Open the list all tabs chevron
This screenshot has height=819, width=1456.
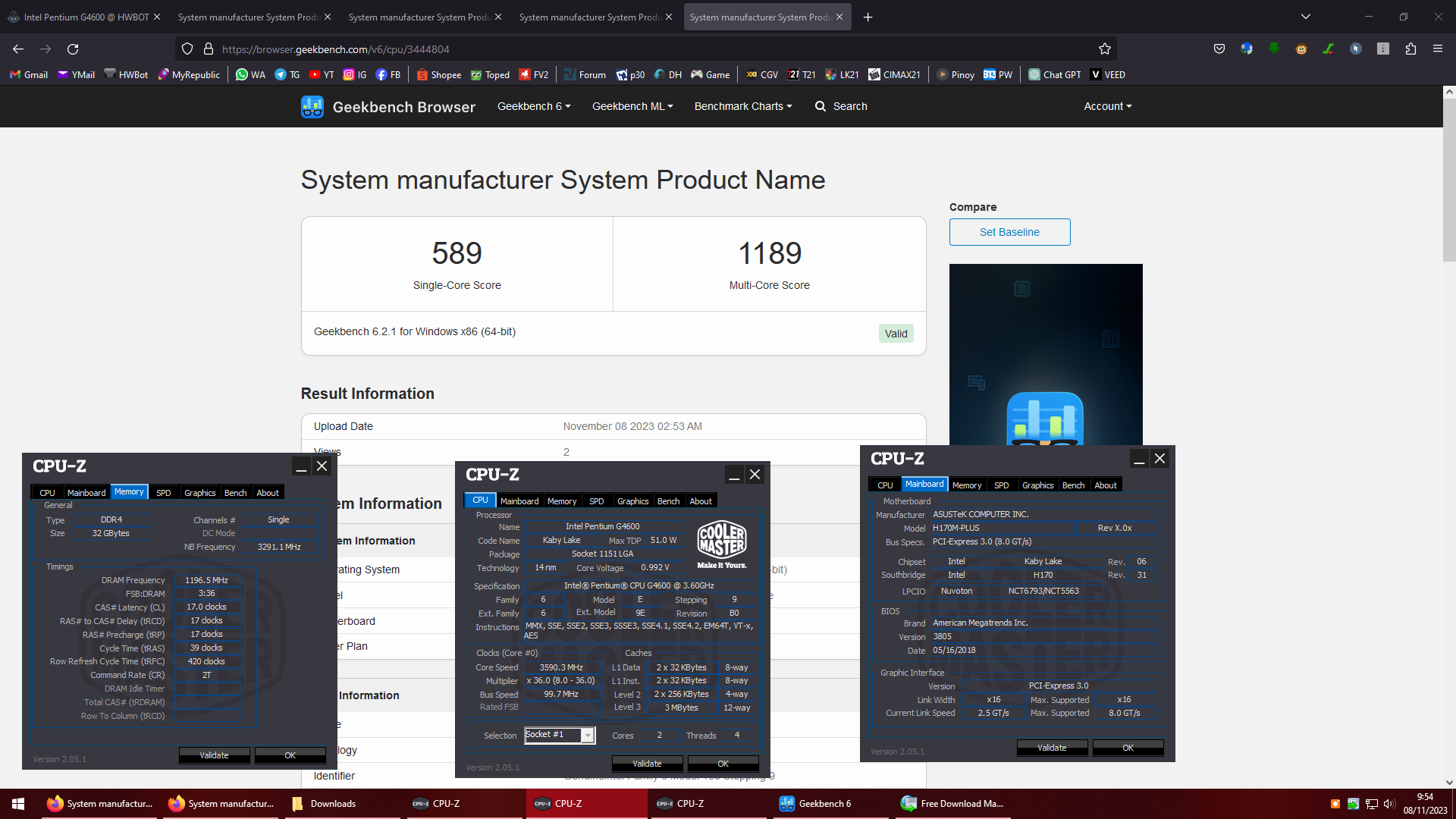(x=1305, y=17)
